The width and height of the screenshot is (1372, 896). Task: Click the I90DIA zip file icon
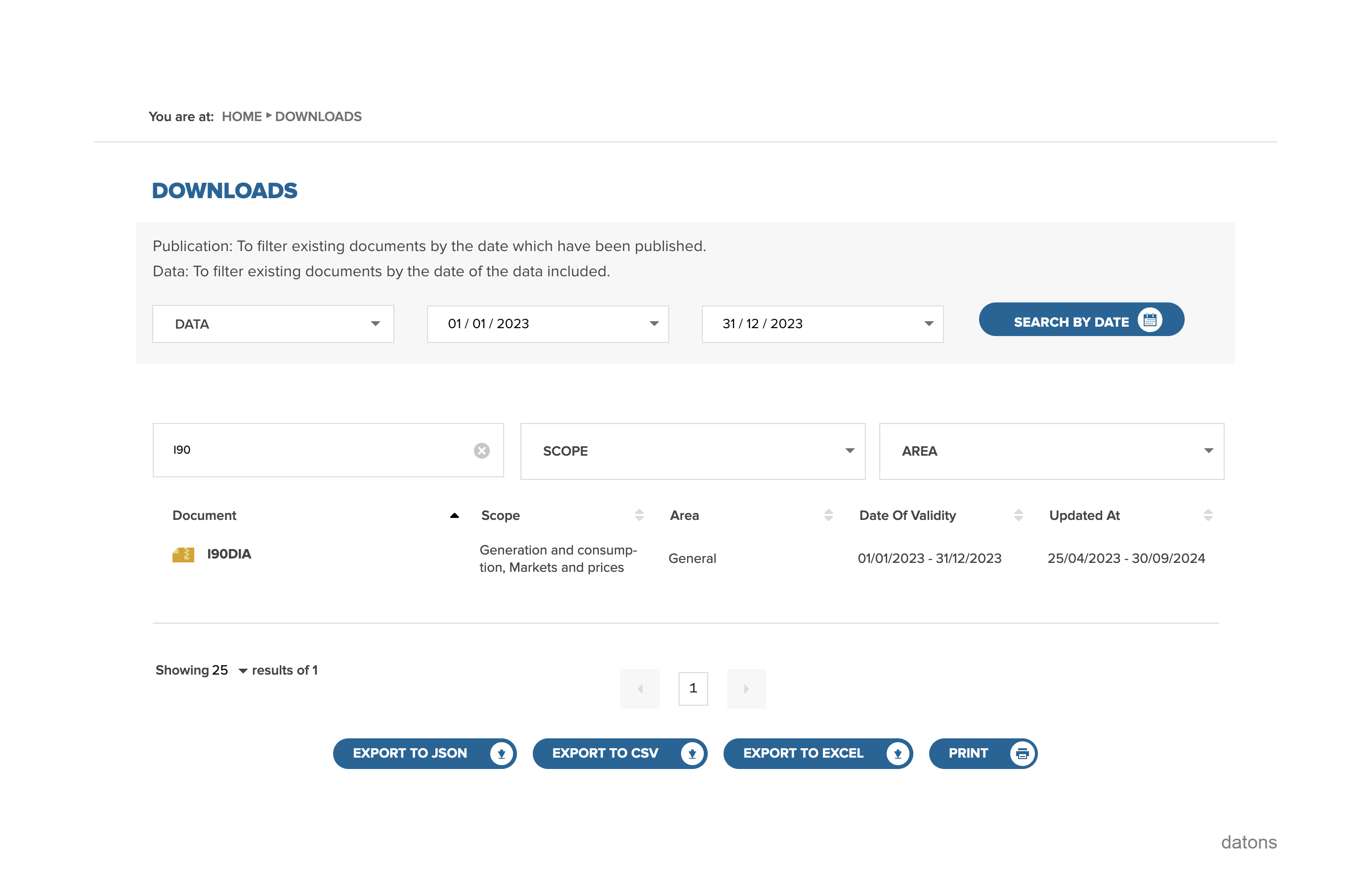(183, 555)
